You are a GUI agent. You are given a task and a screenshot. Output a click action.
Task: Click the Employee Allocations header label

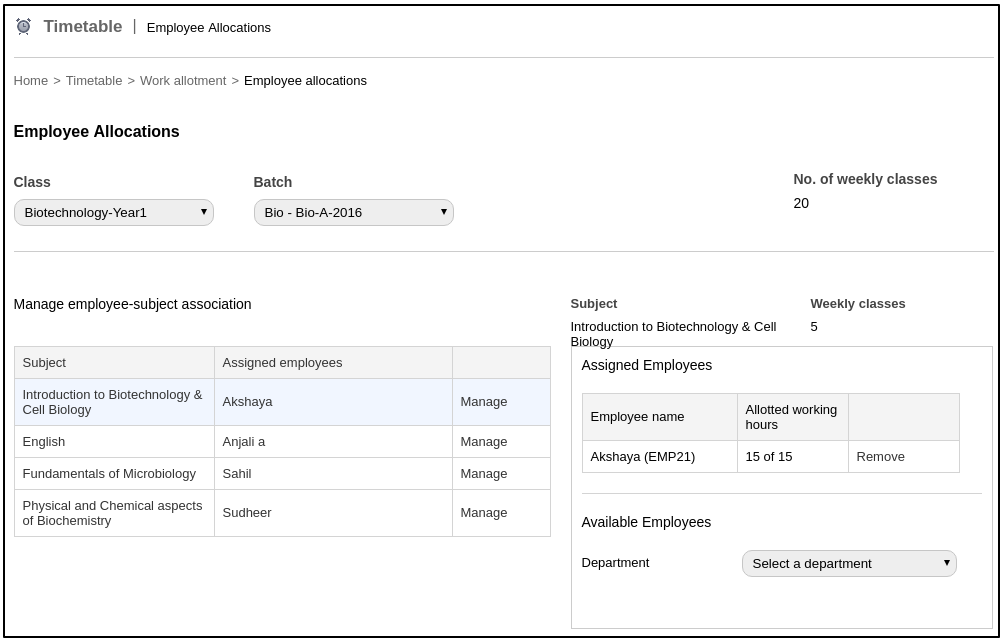pos(208,28)
